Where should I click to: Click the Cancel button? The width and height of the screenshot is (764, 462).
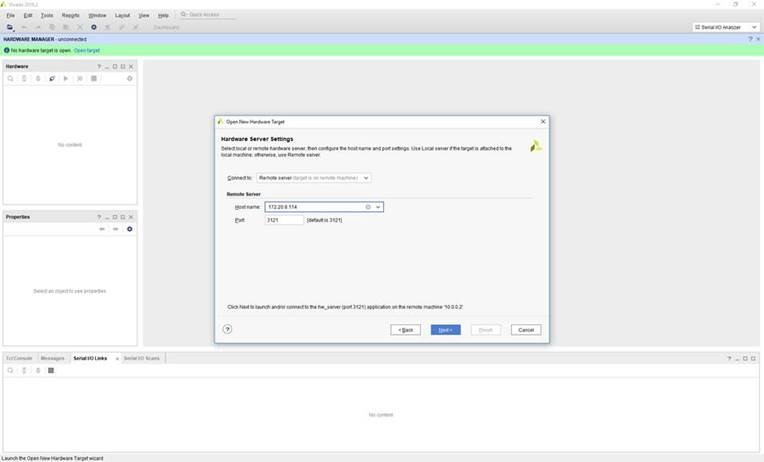point(526,330)
